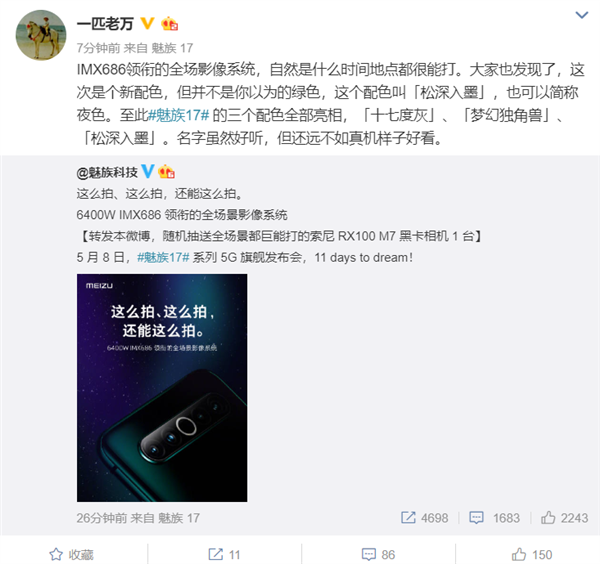
Task: Open #魅族17# hashtag in main post
Action: pyautogui.click(x=178, y=115)
